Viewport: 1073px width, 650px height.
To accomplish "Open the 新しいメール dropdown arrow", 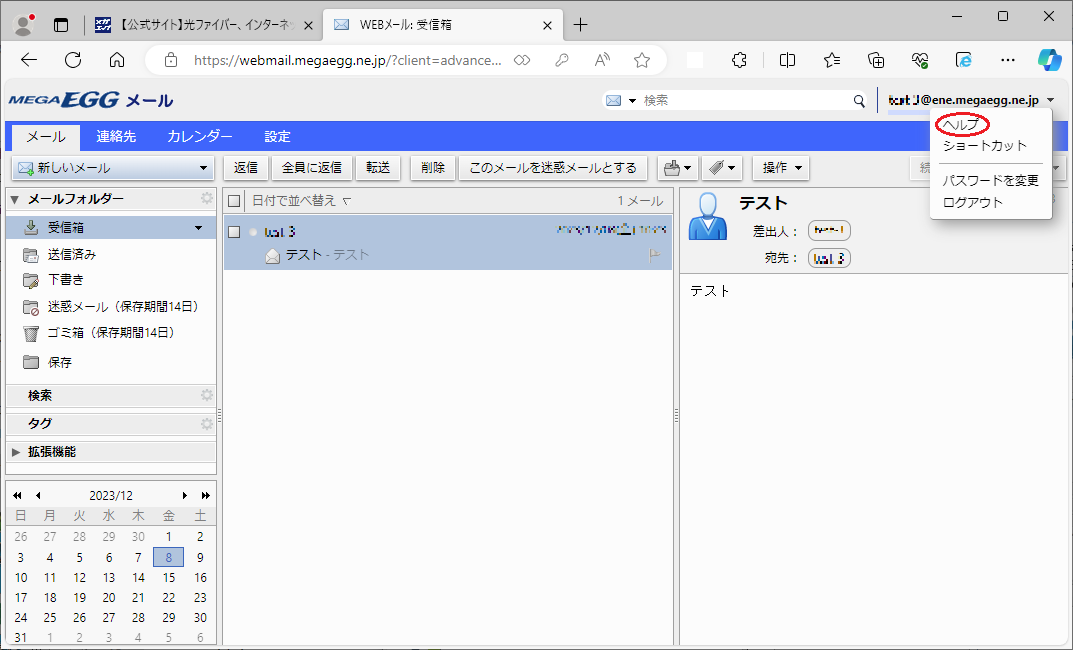I will [x=203, y=168].
